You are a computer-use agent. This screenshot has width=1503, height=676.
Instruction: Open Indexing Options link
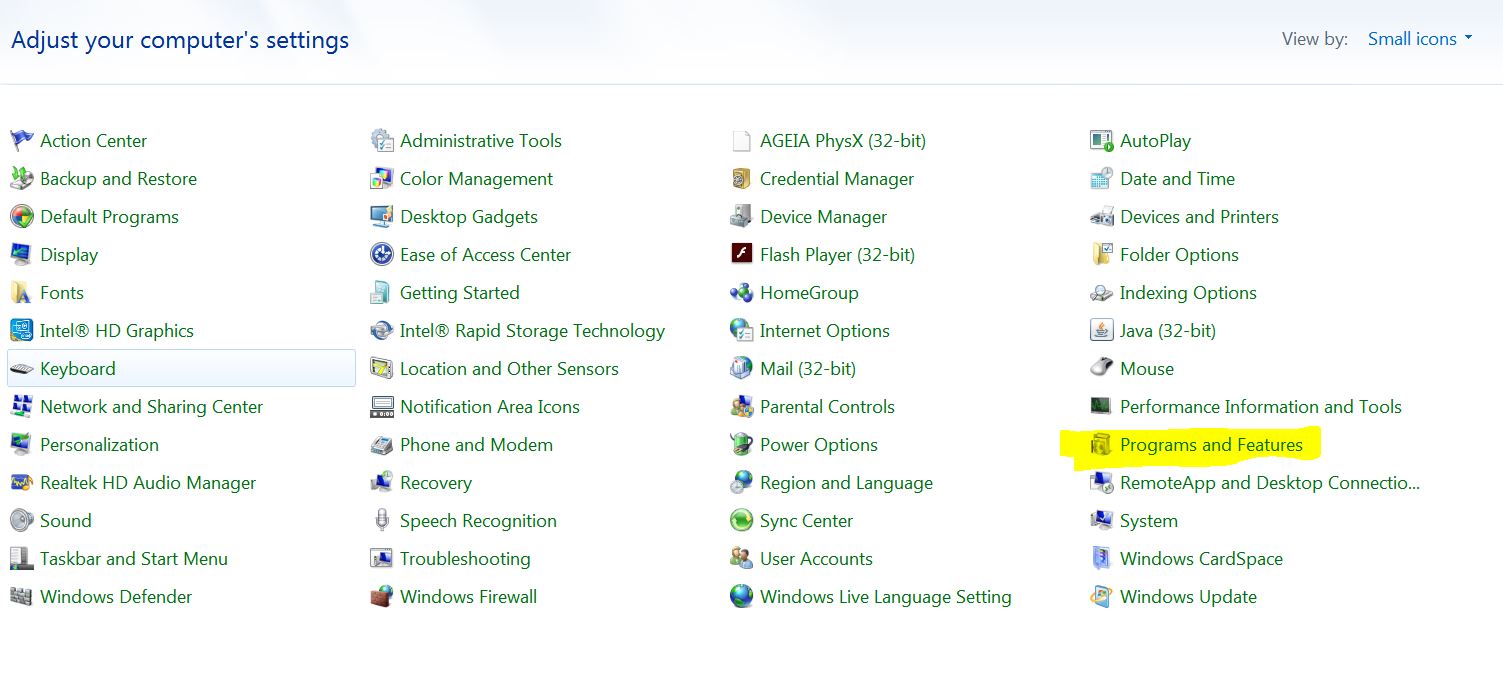tap(1188, 293)
